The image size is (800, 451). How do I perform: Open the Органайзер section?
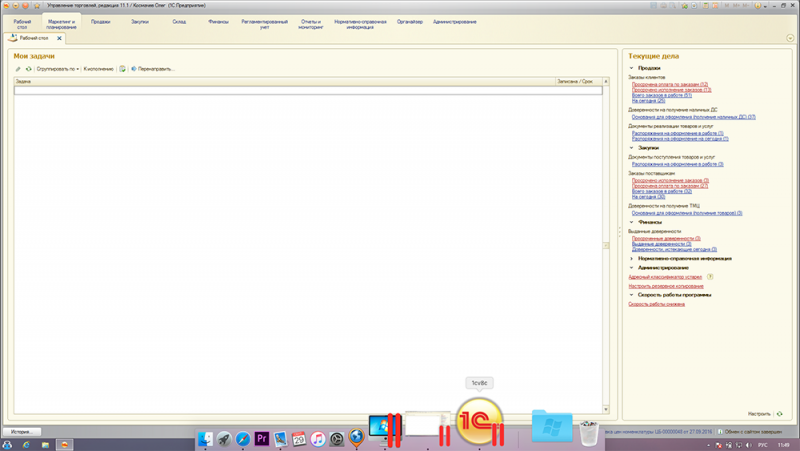click(410, 22)
